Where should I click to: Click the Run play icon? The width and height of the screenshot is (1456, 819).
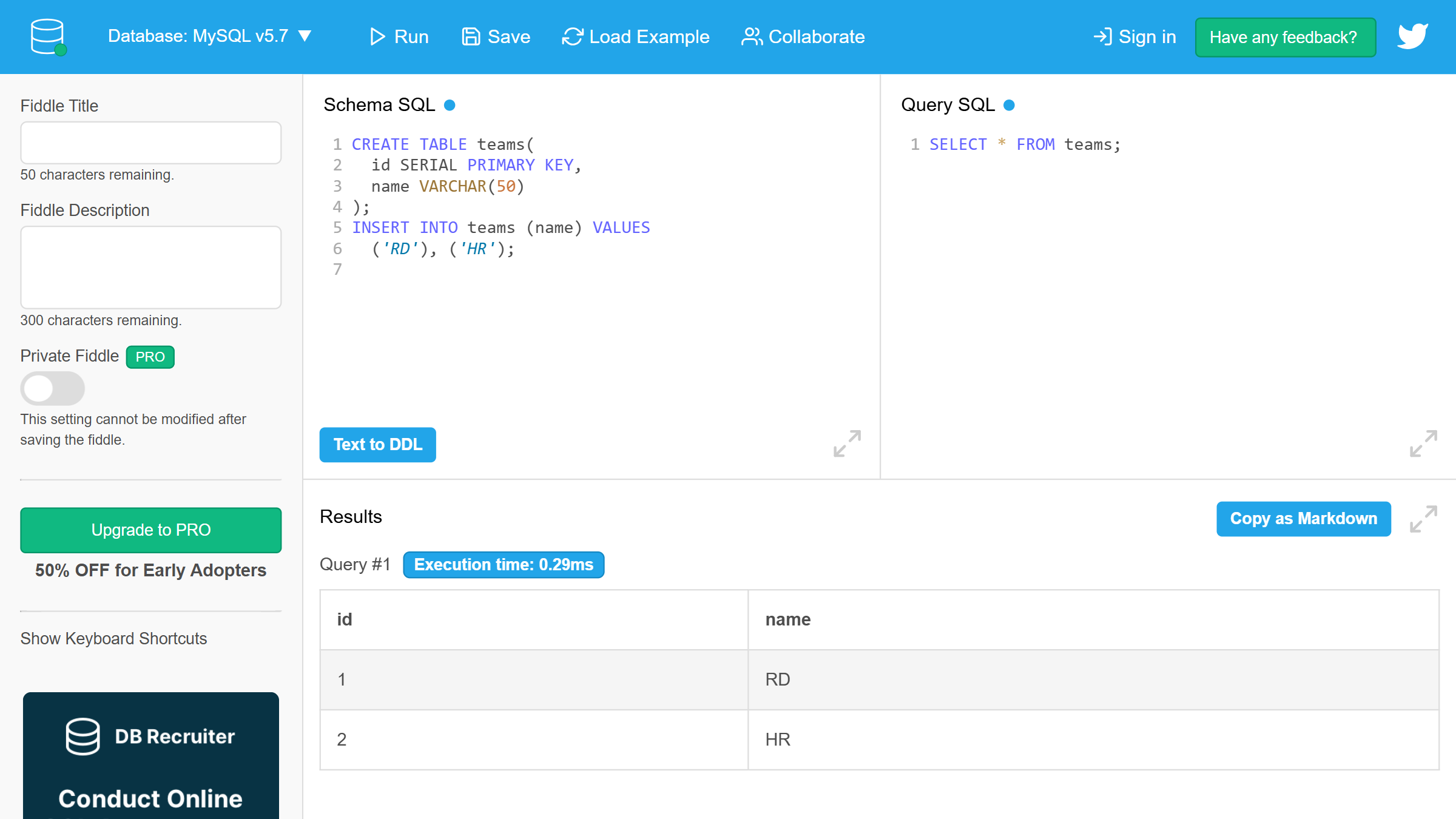[377, 37]
